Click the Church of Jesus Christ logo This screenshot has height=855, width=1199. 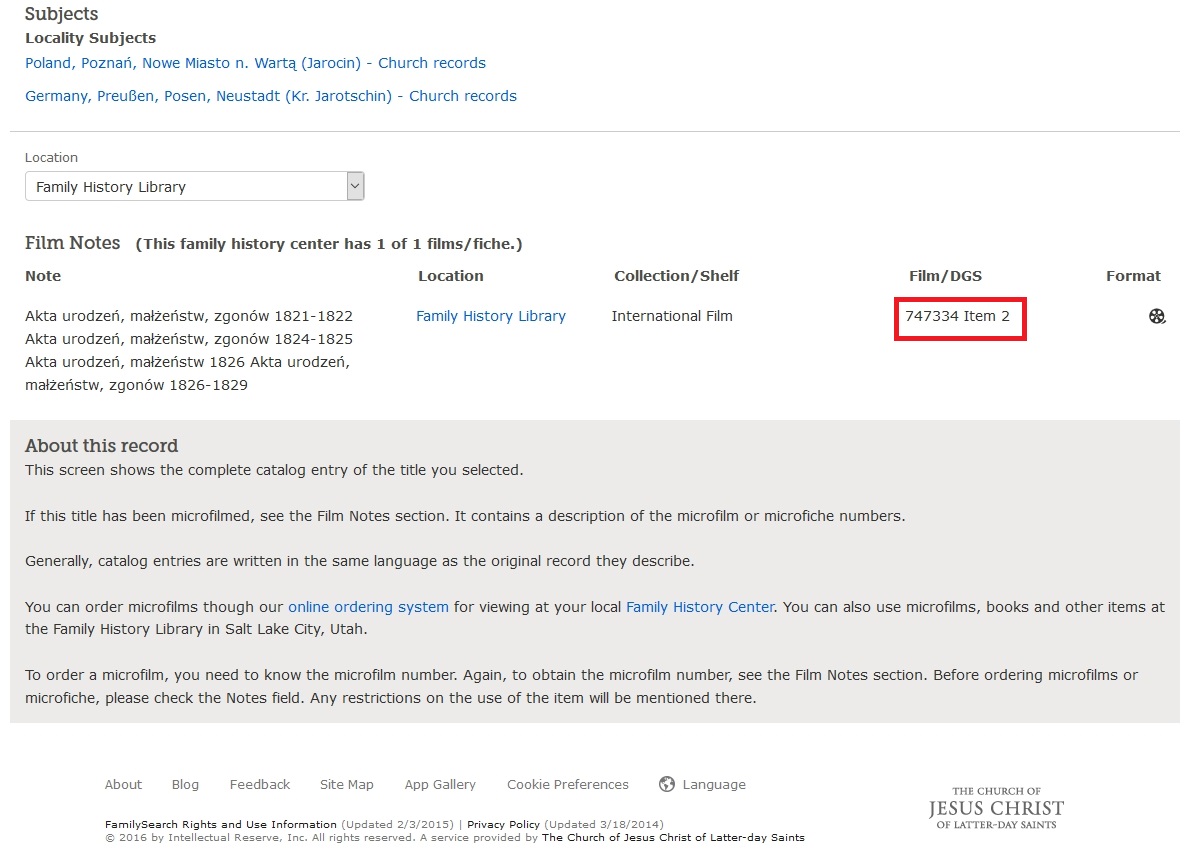pos(995,807)
